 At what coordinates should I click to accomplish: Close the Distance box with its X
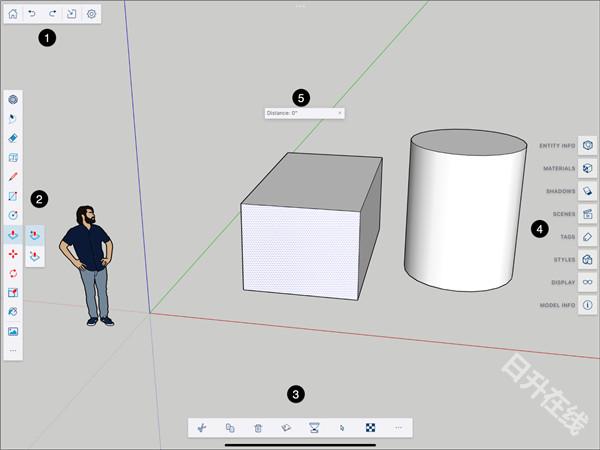(x=340, y=113)
